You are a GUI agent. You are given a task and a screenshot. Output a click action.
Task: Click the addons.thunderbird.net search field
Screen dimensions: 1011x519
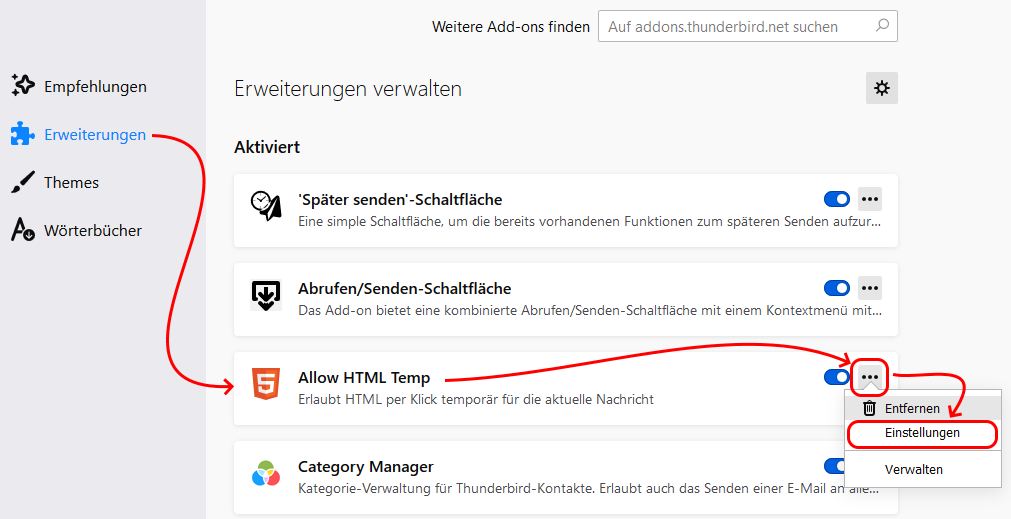(747, 26)
